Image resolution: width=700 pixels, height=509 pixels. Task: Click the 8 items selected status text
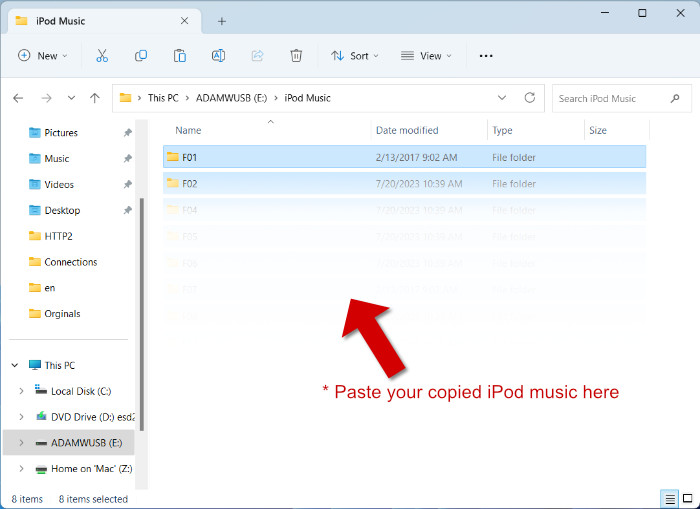tap(93, 499)
